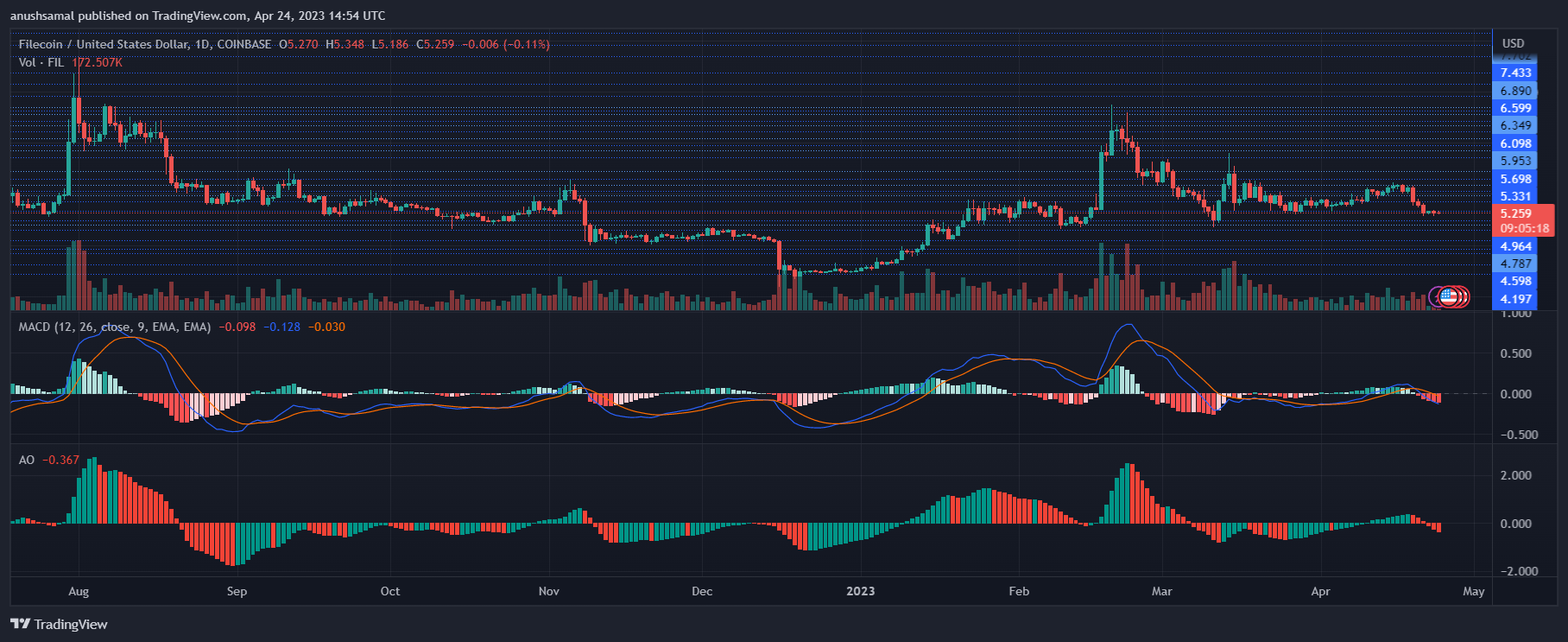The image size is (1568, 642).
Task: Select the AO indicator legend label
Action: (27, 460)
